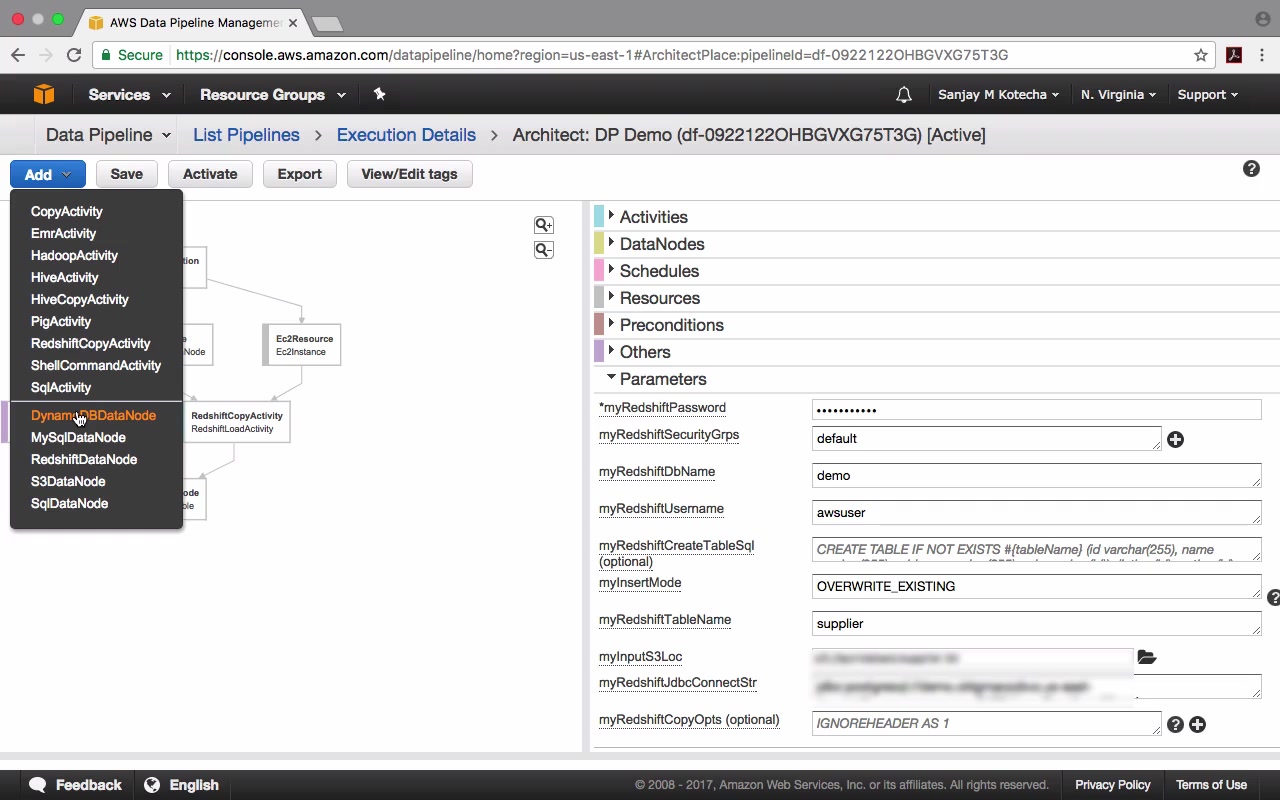Show help for myRedshiftCopyOpts
The height and width of the screenshot is (800, 1280).
tap(1176, 725)
